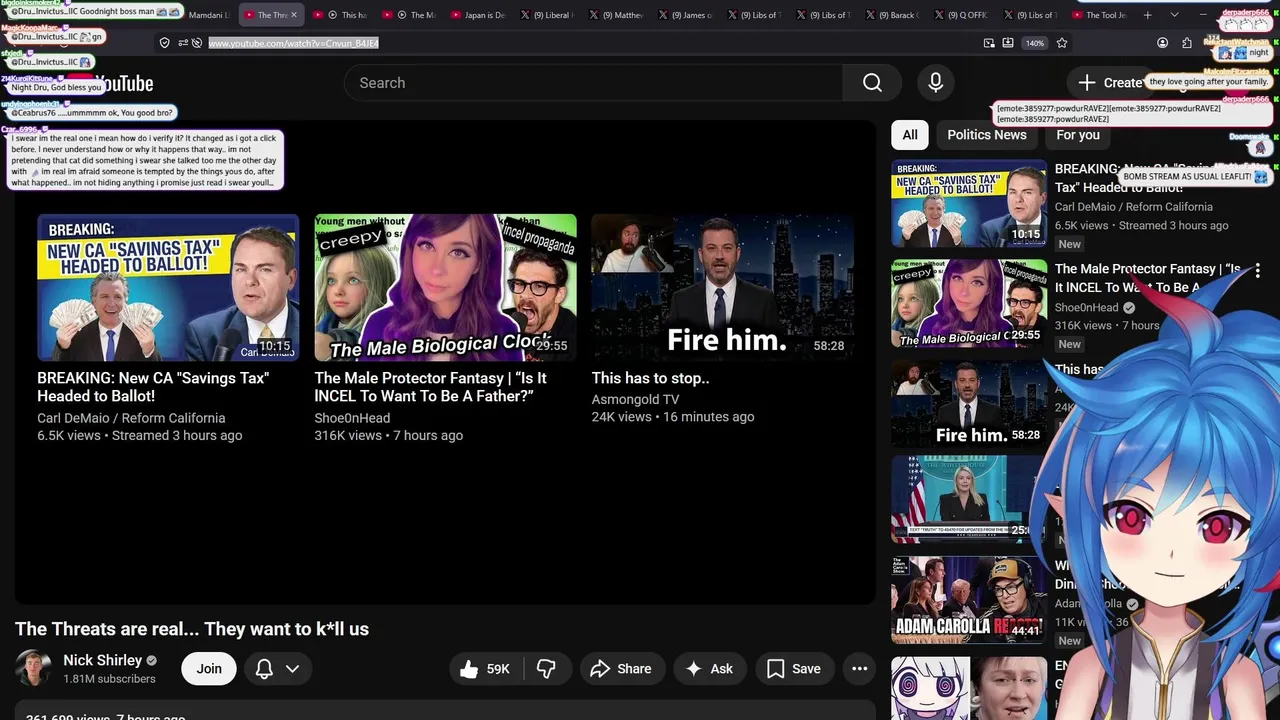Screen dimensions: 1280x720
Task: Open site permissions icon in address bar
Action: (x=183, y=43)
